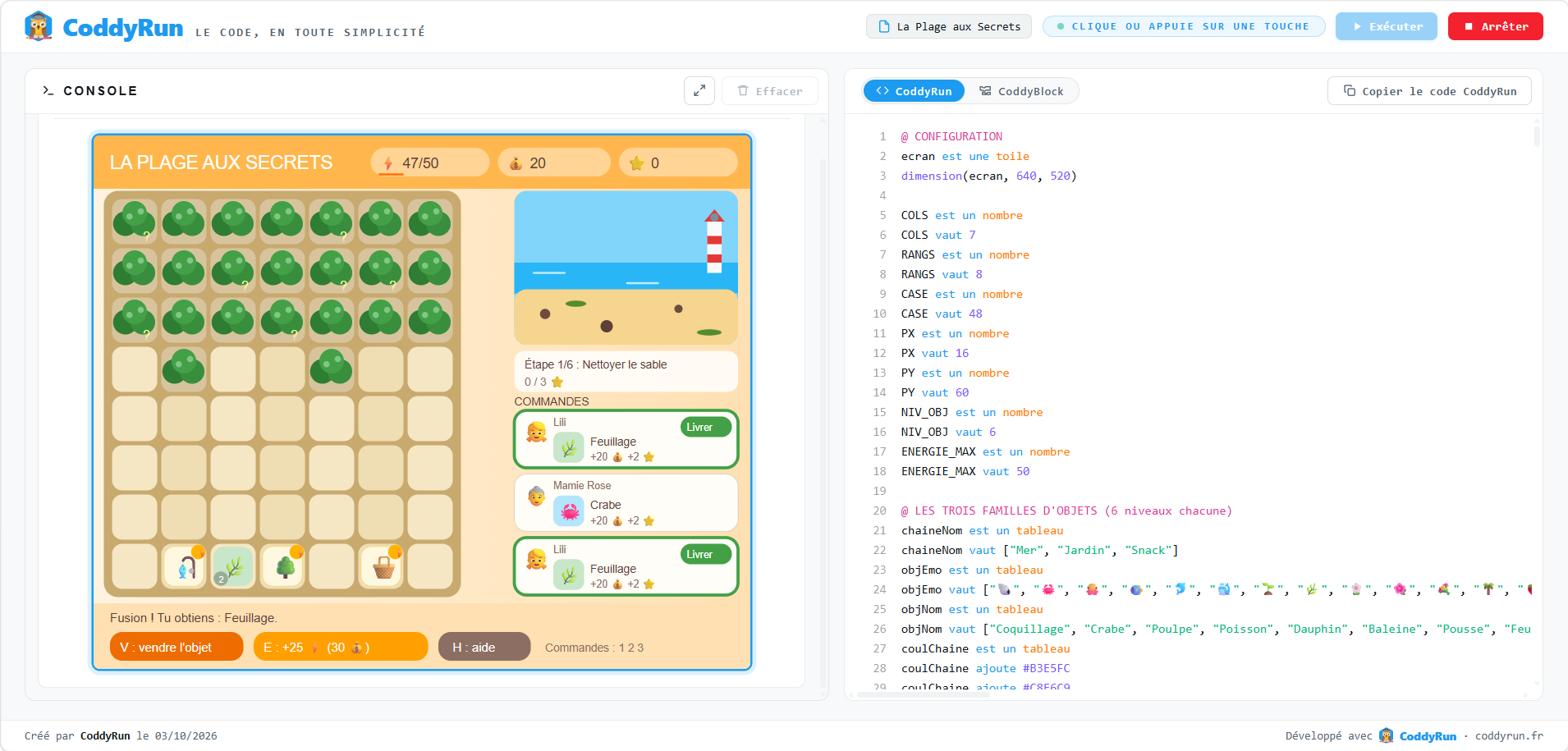The width and height of the screenshot is (1568, 751).
Task: Sell the object with the V button
Action: 177,647
